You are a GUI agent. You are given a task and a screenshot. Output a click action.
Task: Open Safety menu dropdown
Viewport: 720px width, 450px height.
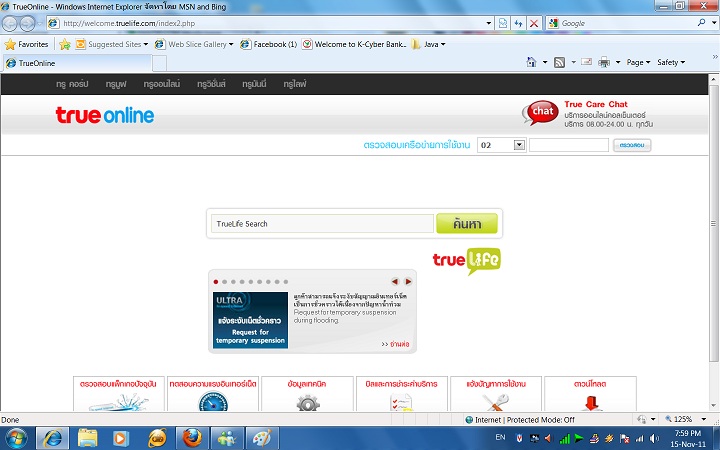pyautogui.click(x=671, y=62)
